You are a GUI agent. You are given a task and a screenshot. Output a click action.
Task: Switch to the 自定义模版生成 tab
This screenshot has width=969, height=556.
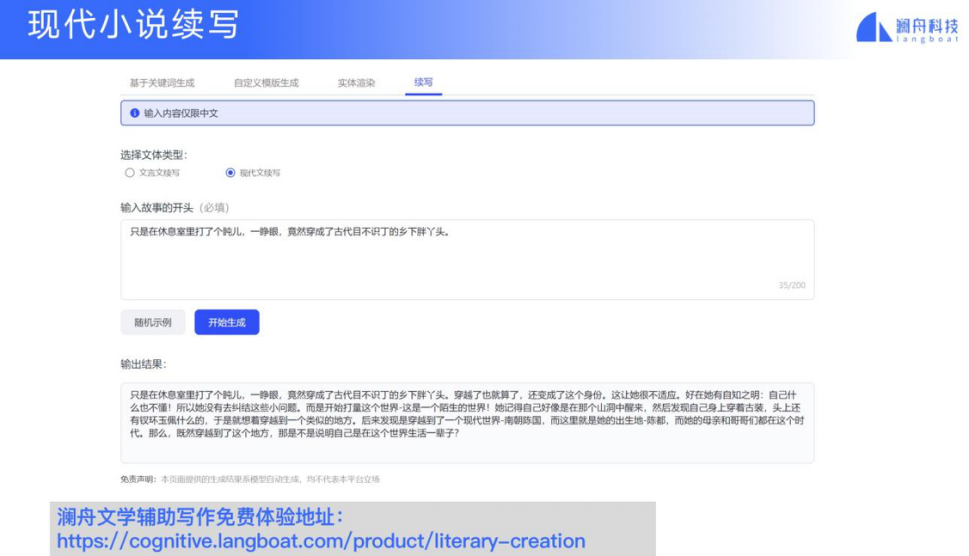pos(266,83)
